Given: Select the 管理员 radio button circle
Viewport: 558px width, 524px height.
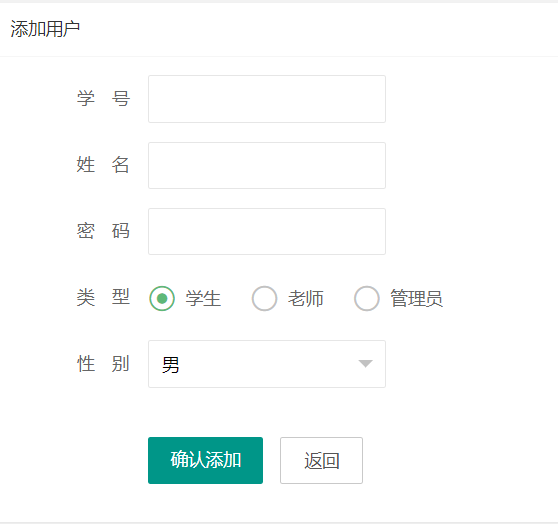Looking at the screenshot, I should pos(367,298).
